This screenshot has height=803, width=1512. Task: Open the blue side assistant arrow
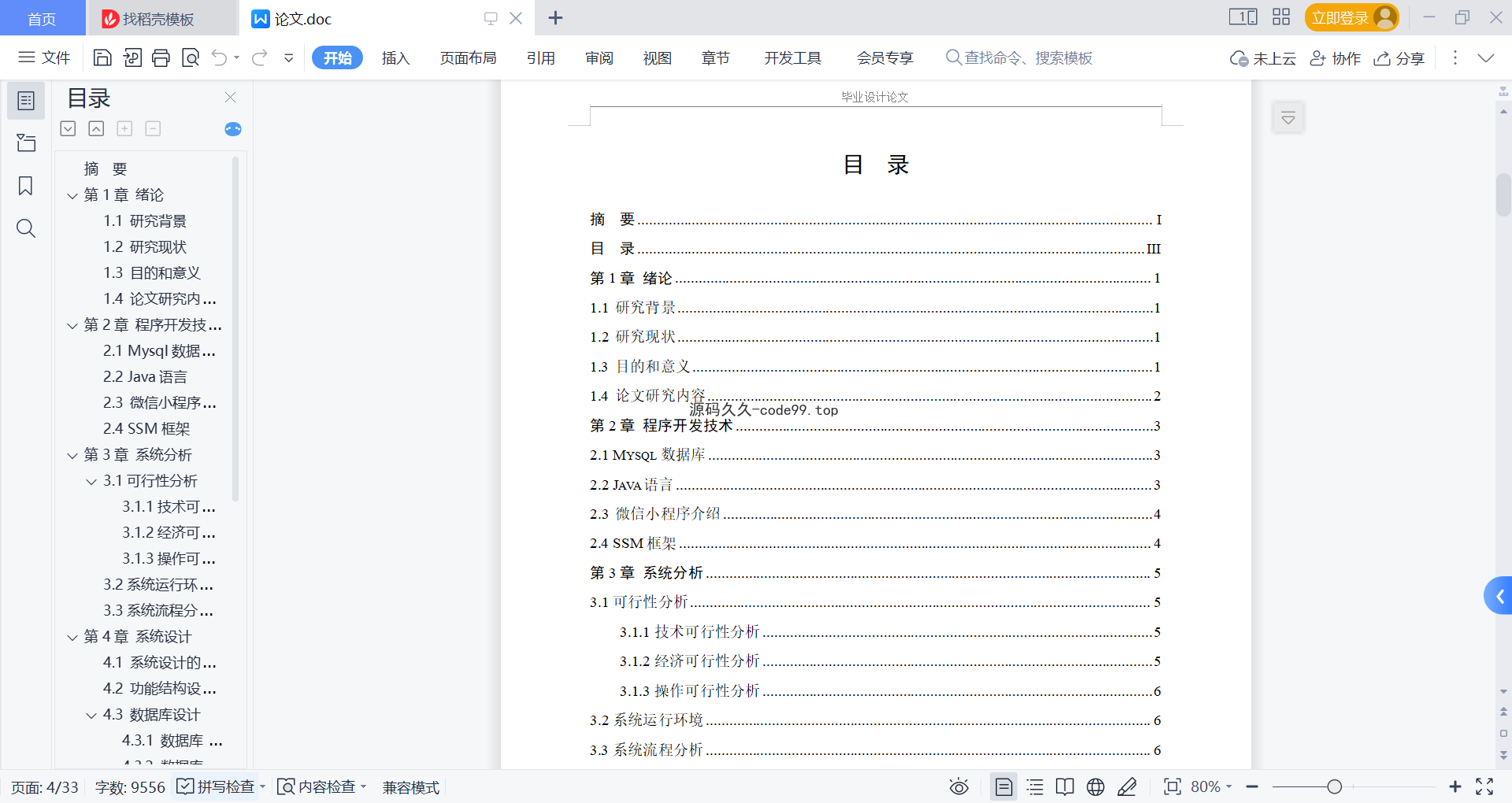(1499, 596)
